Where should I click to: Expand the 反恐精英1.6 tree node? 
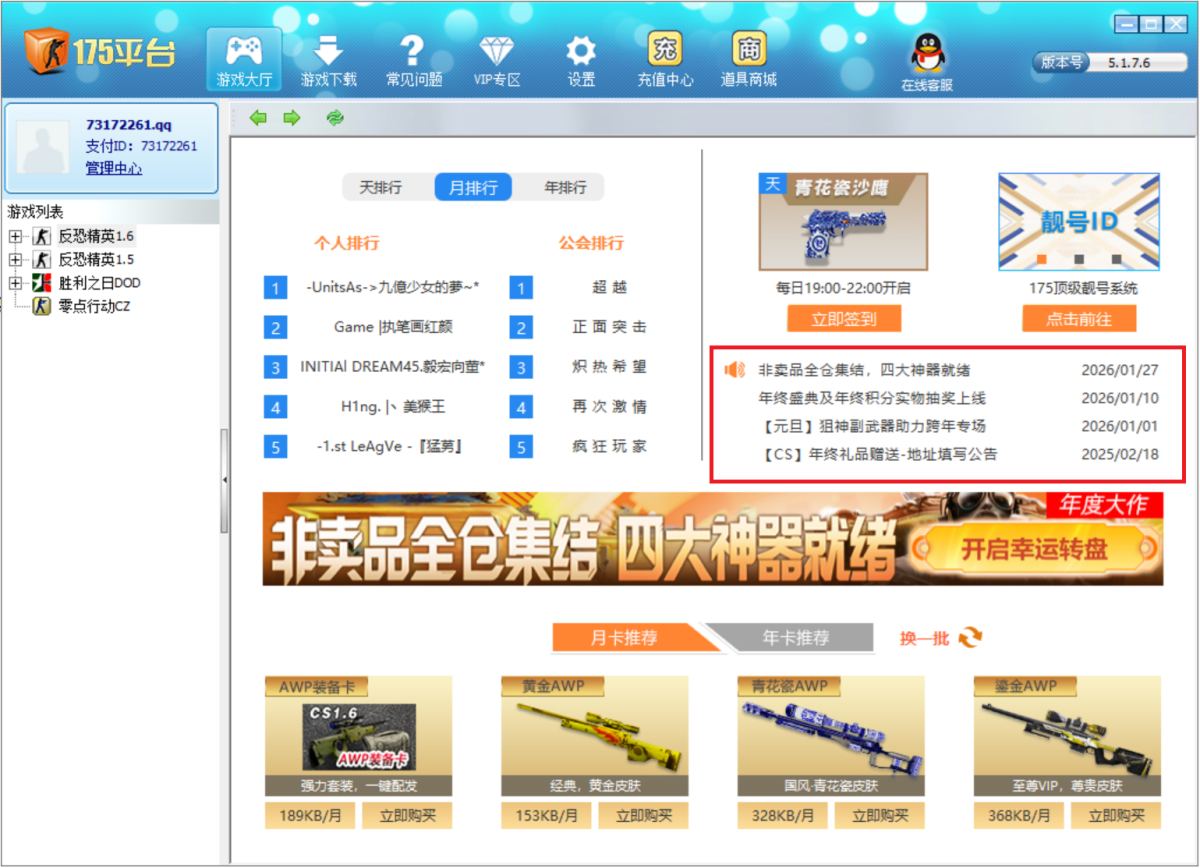(15, 237)
